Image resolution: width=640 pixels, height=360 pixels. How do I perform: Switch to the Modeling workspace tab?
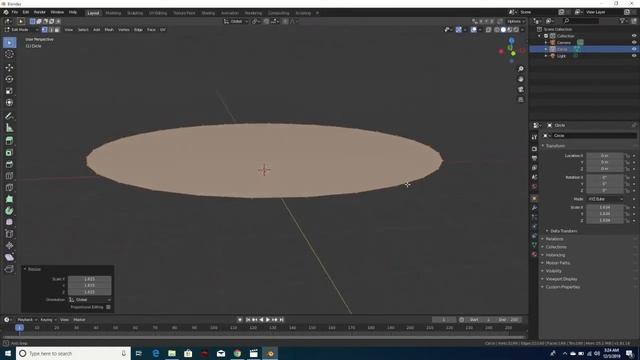(x=113, y=13)
